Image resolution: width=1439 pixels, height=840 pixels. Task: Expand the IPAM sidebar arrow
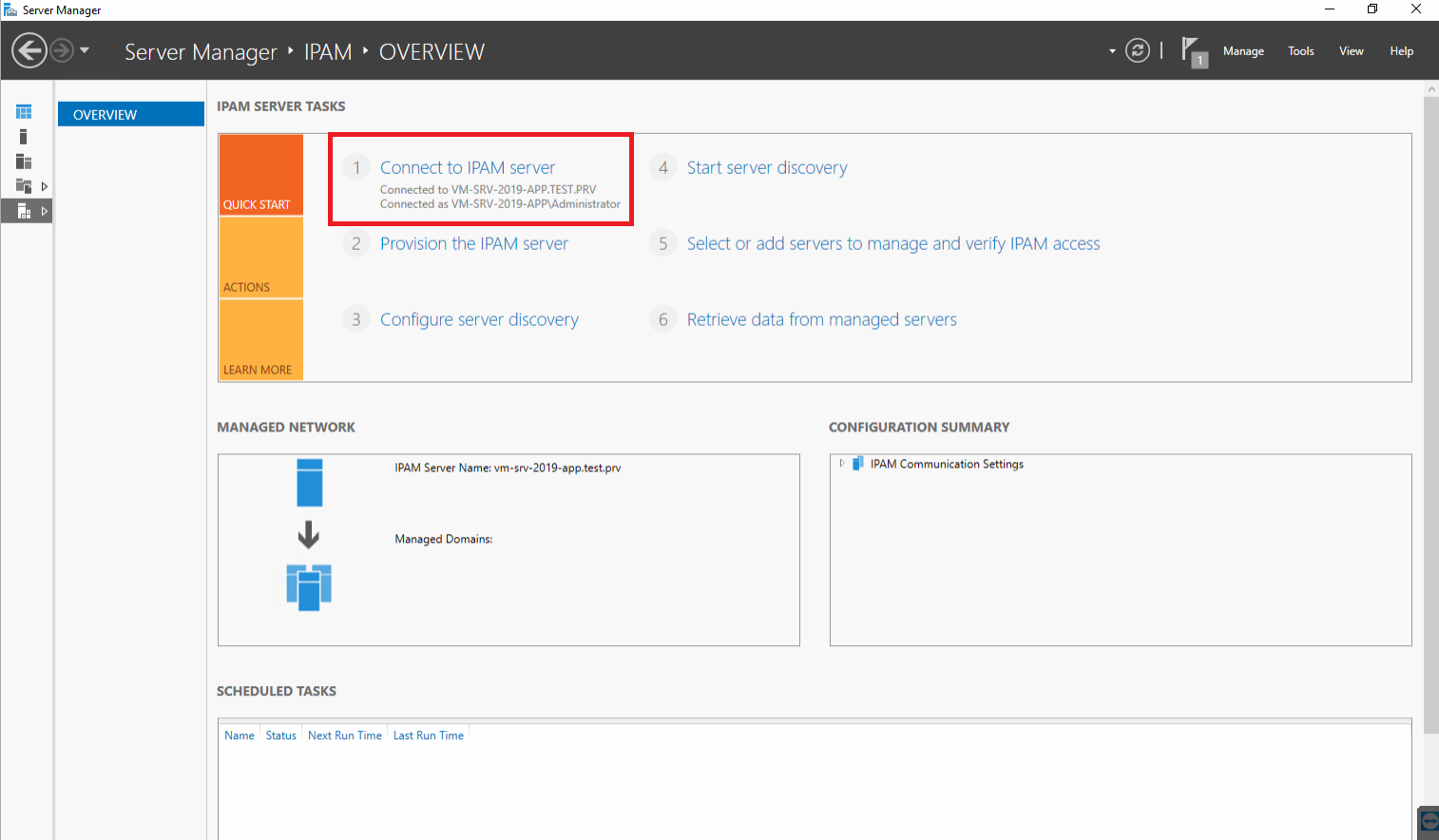(x=44, y=211)
